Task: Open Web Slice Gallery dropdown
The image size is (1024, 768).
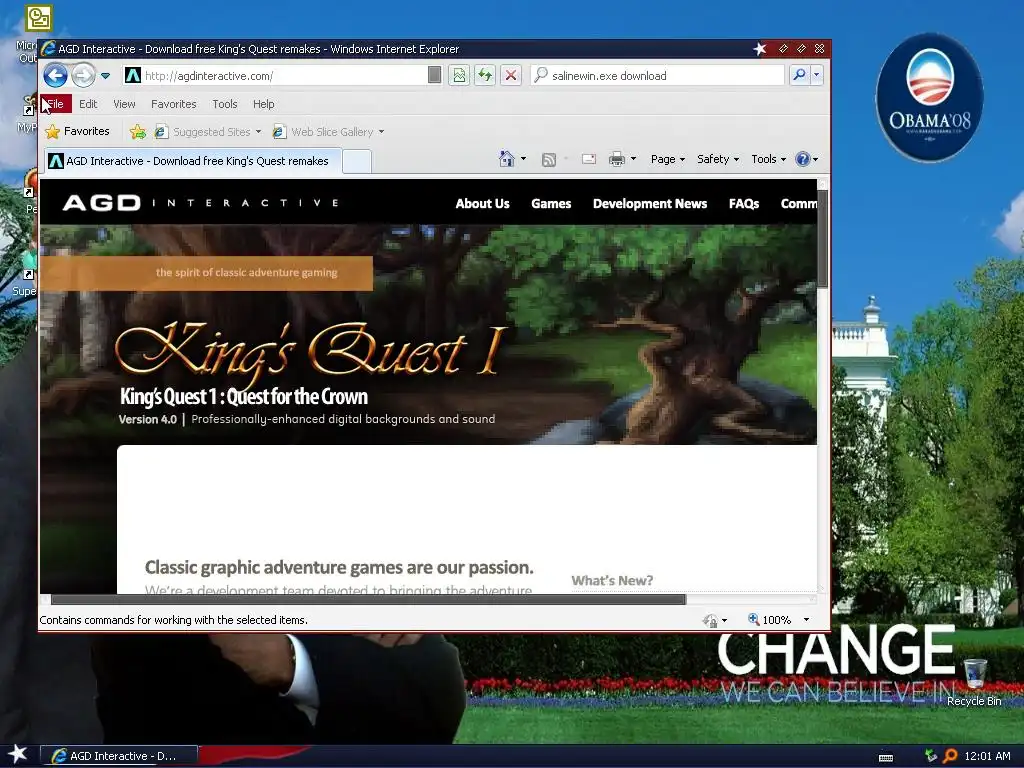Action: pos(328,132)
